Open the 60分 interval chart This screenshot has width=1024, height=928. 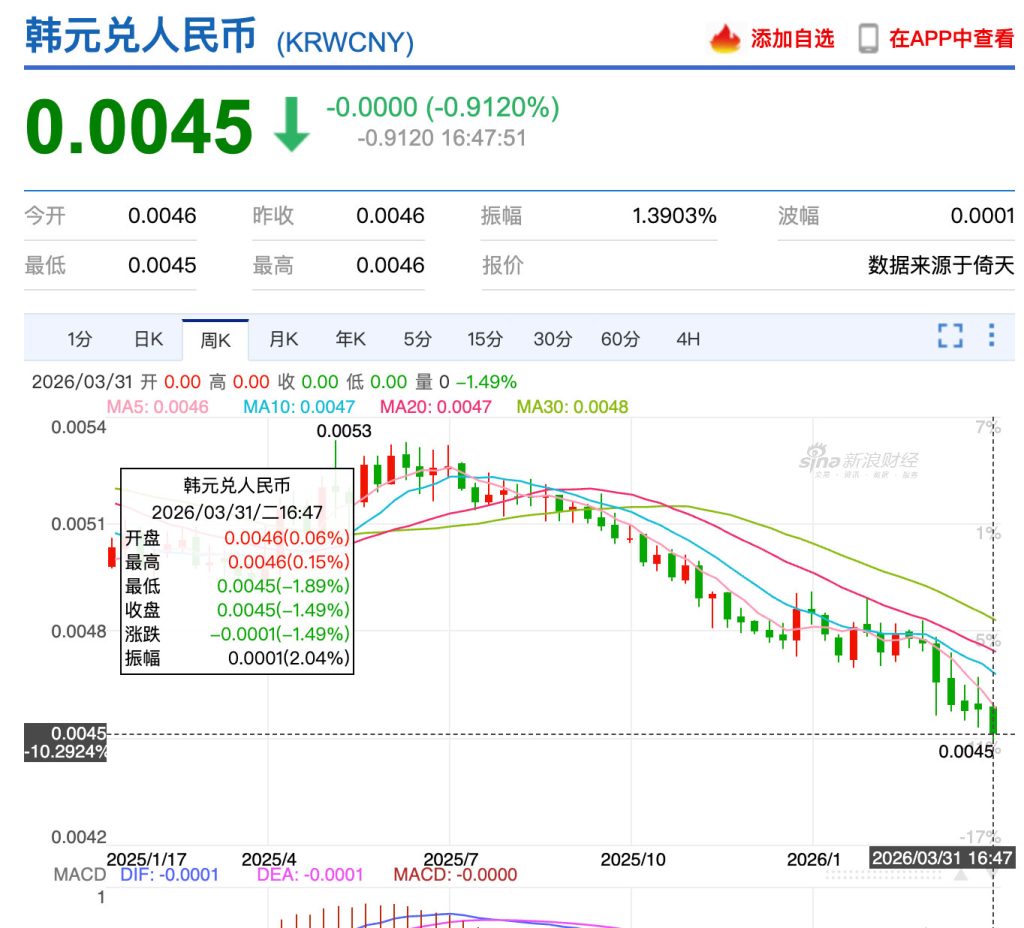coord(620,339)
